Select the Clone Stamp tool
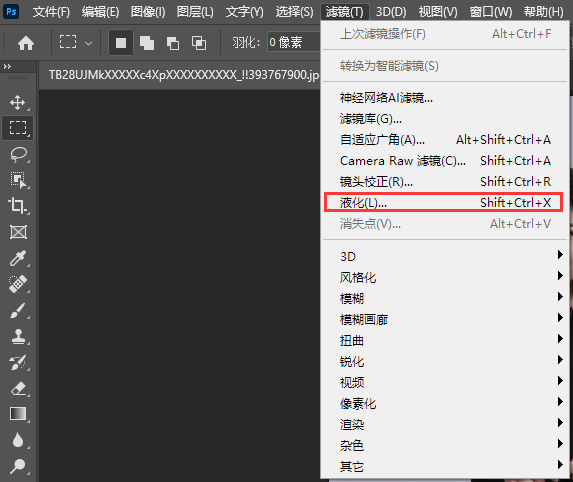The height and width of the screenshot is (482, 573). pyautogui.click(x=18, y=336)
